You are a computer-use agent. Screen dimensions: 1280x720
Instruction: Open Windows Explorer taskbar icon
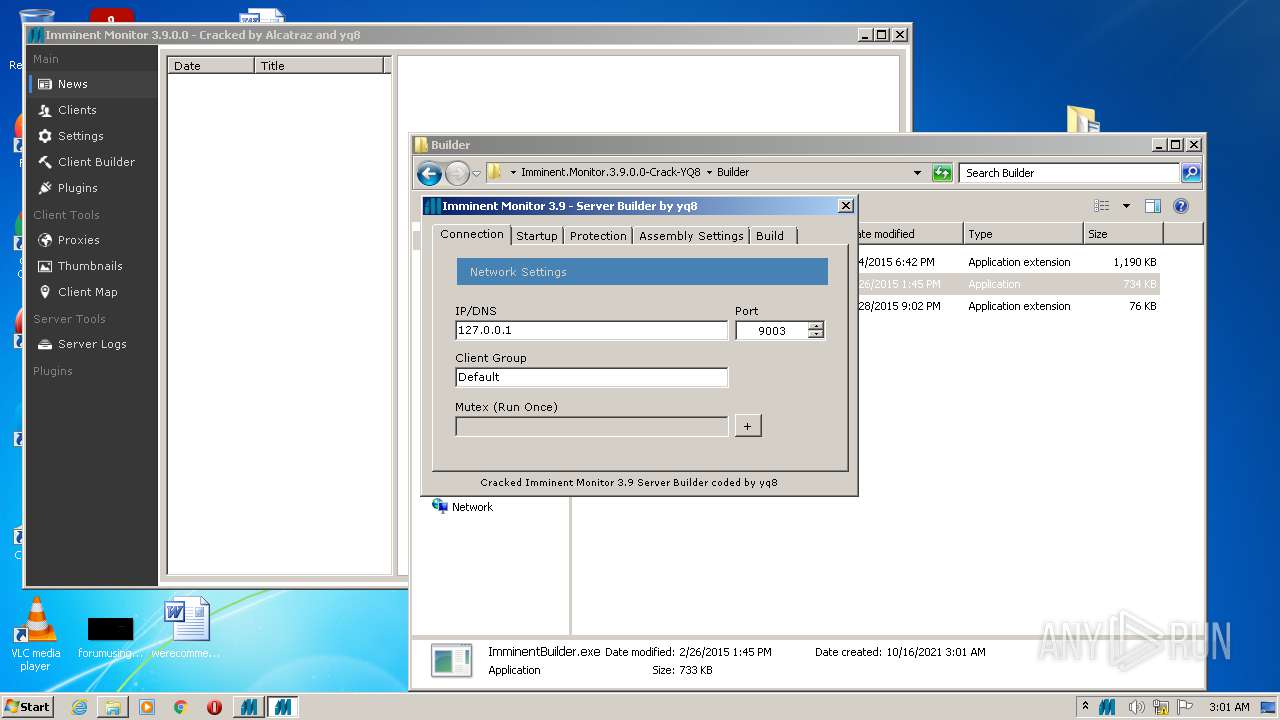coord(112,707)
